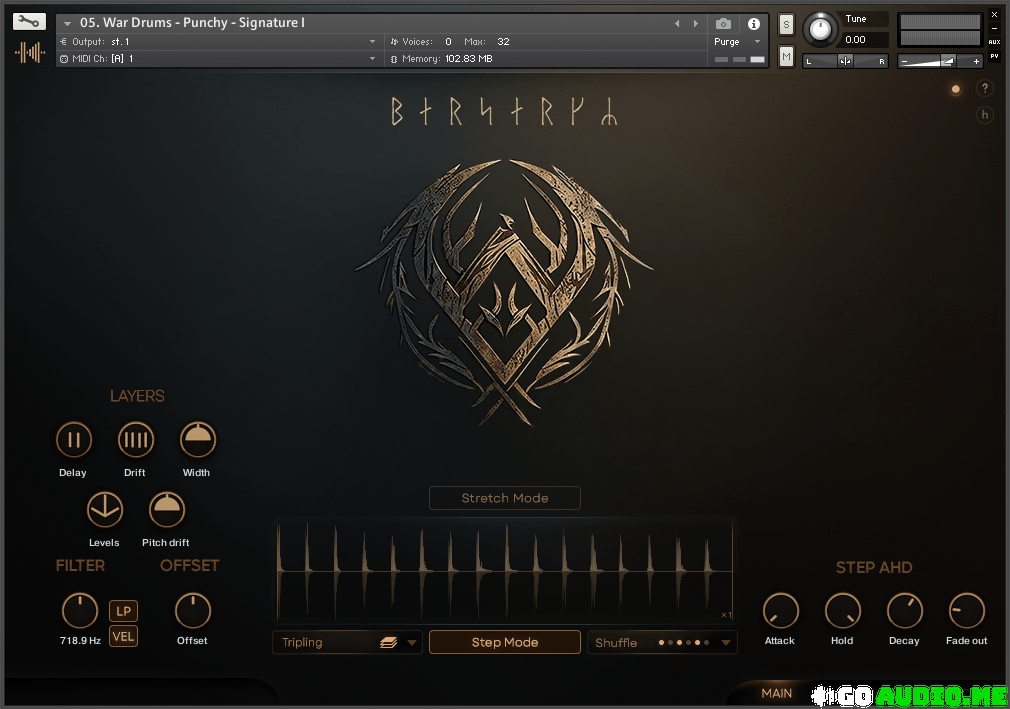
Task: Click the Width half-circle icon
Action: point(198,440)
